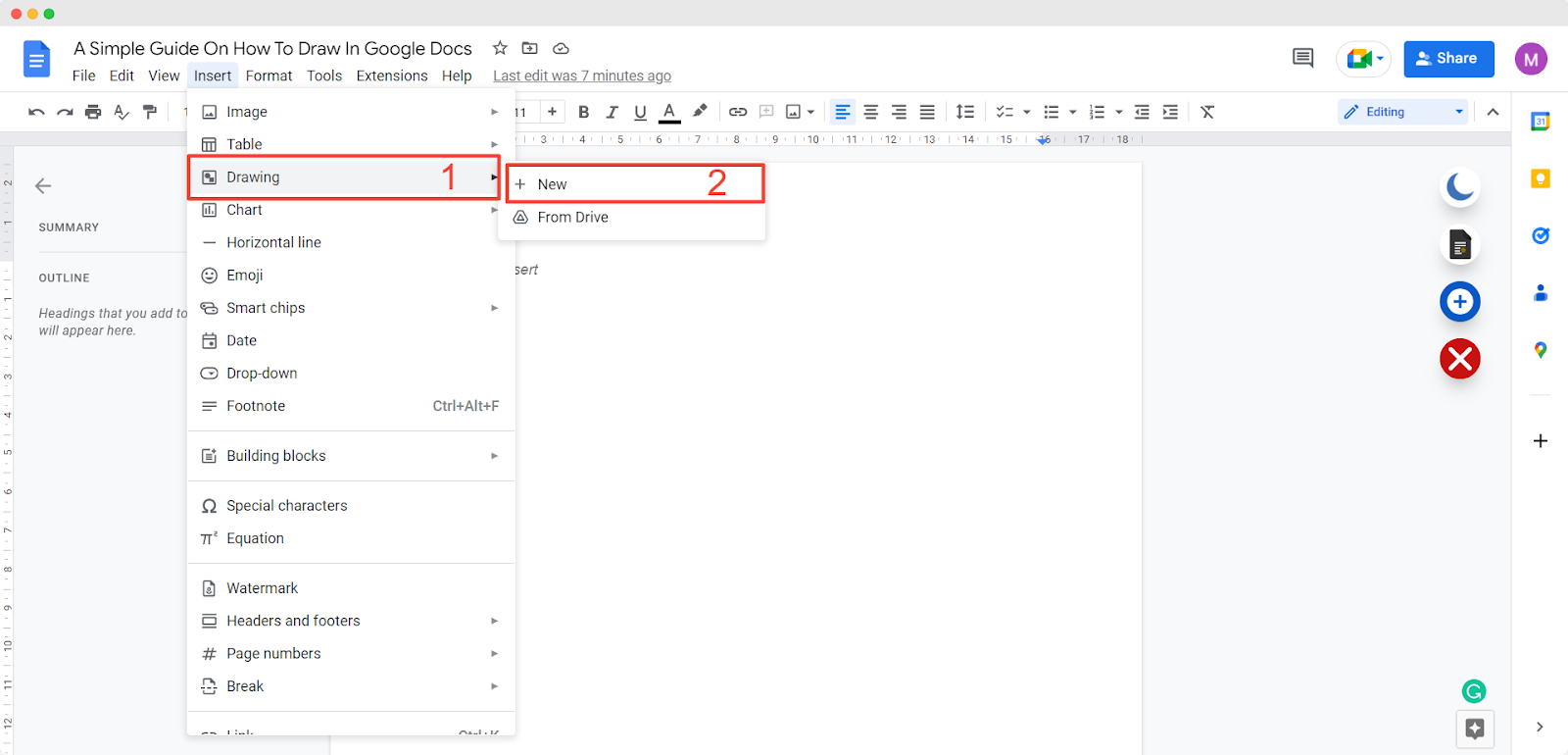Add a comment using the toolbar icon
Image resolution: width=1568 pixels, height=755 pixels.
tap(766, 112)
